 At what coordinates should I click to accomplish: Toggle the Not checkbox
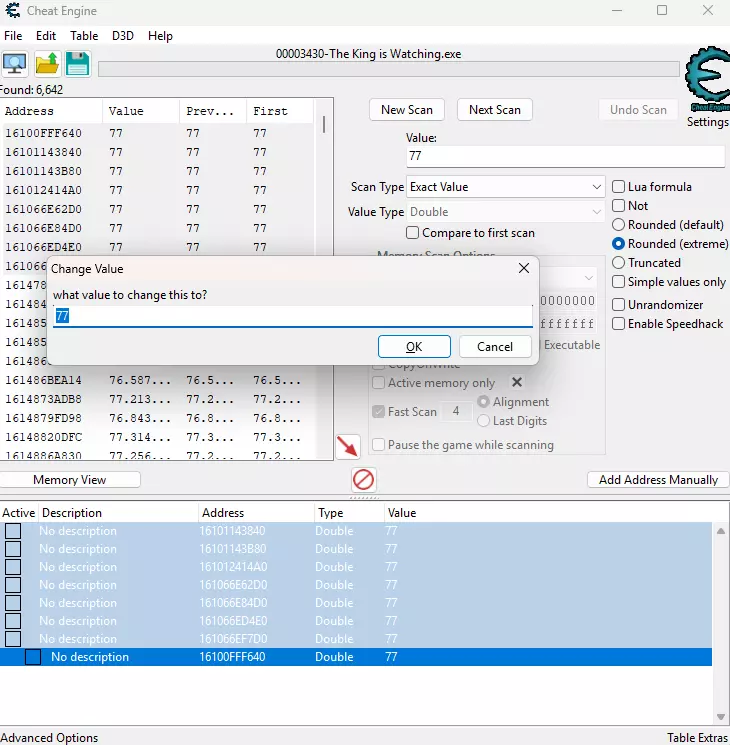[x=618, y=205]
